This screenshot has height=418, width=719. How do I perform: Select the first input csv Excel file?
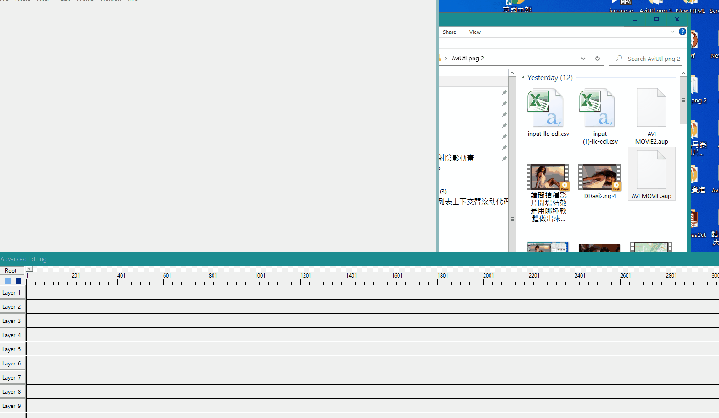pyautogui.click(x=548, y=113)
